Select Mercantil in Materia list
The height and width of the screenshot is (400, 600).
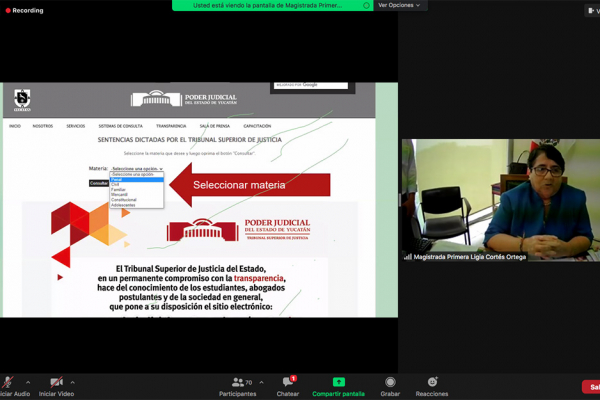point(137,194)
